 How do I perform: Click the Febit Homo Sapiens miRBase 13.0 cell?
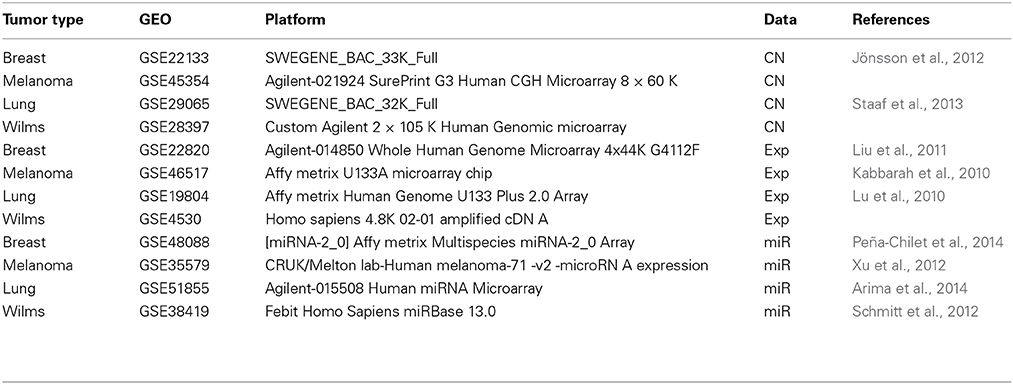click(x=381, y=312)
